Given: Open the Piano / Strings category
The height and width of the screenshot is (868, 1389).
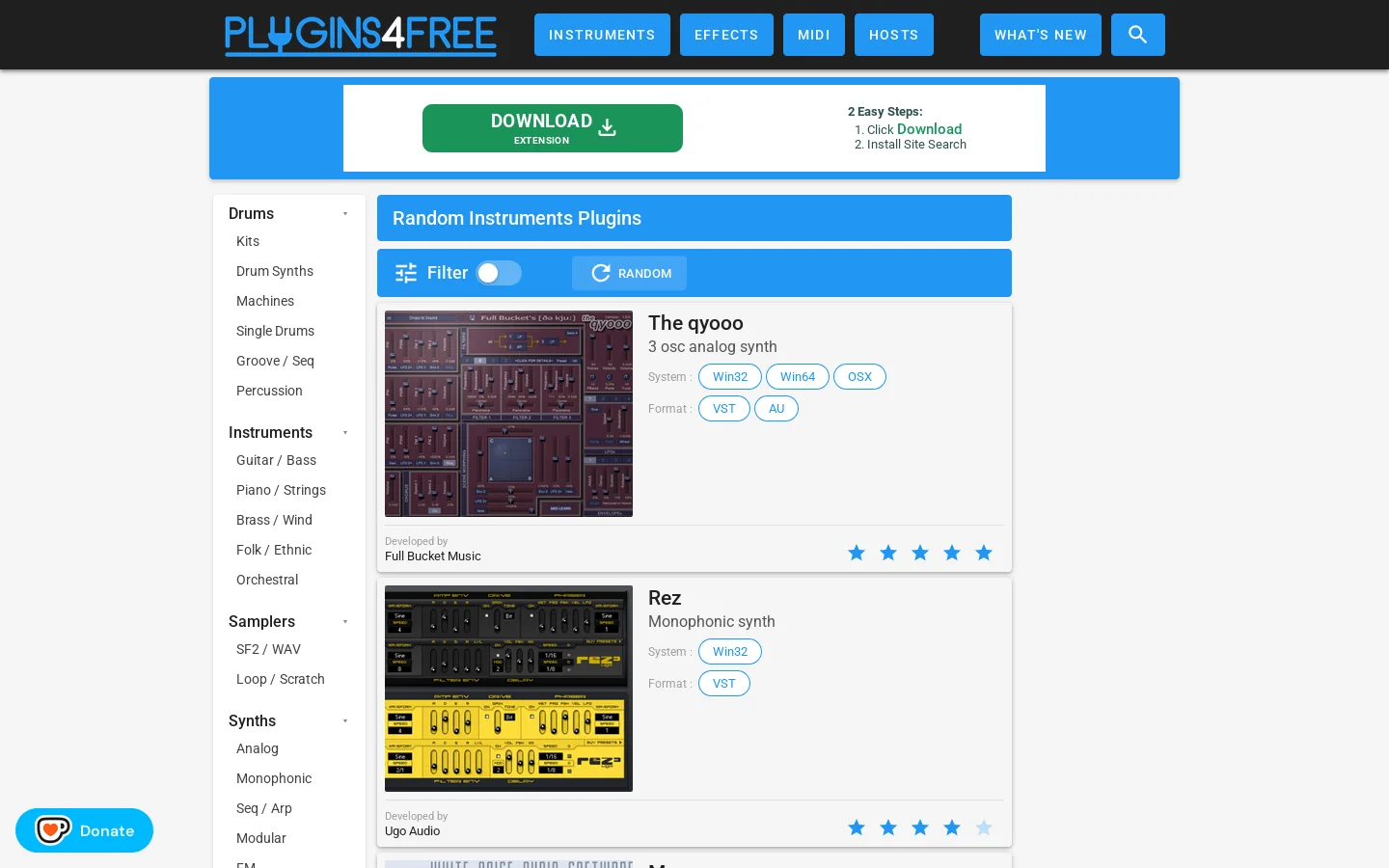Looking at the screenshot, I should 281,490.
